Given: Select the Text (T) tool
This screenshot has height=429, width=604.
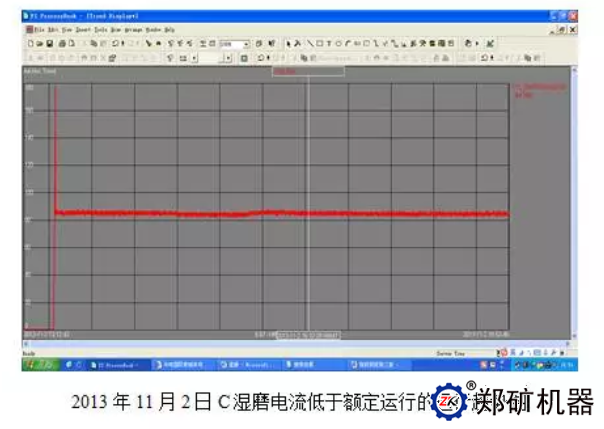Looking at the screenshot, I should tap(329, 44).
